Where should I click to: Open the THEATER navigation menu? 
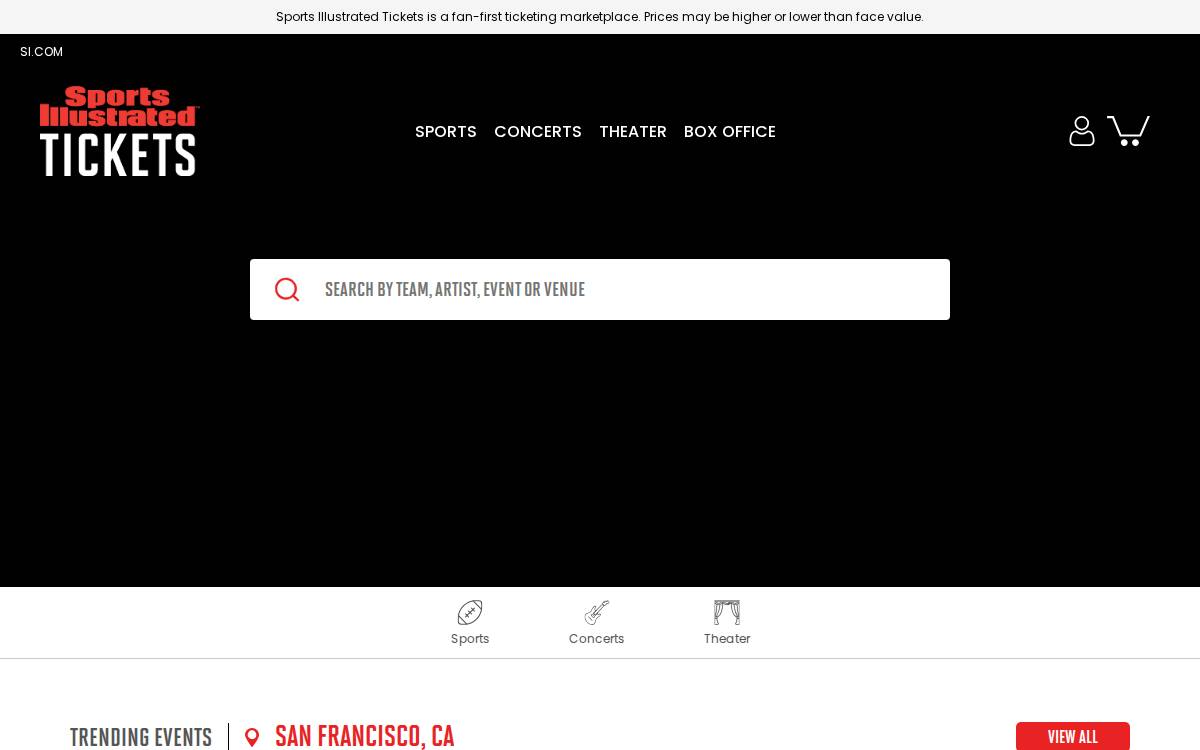point(633,132)
